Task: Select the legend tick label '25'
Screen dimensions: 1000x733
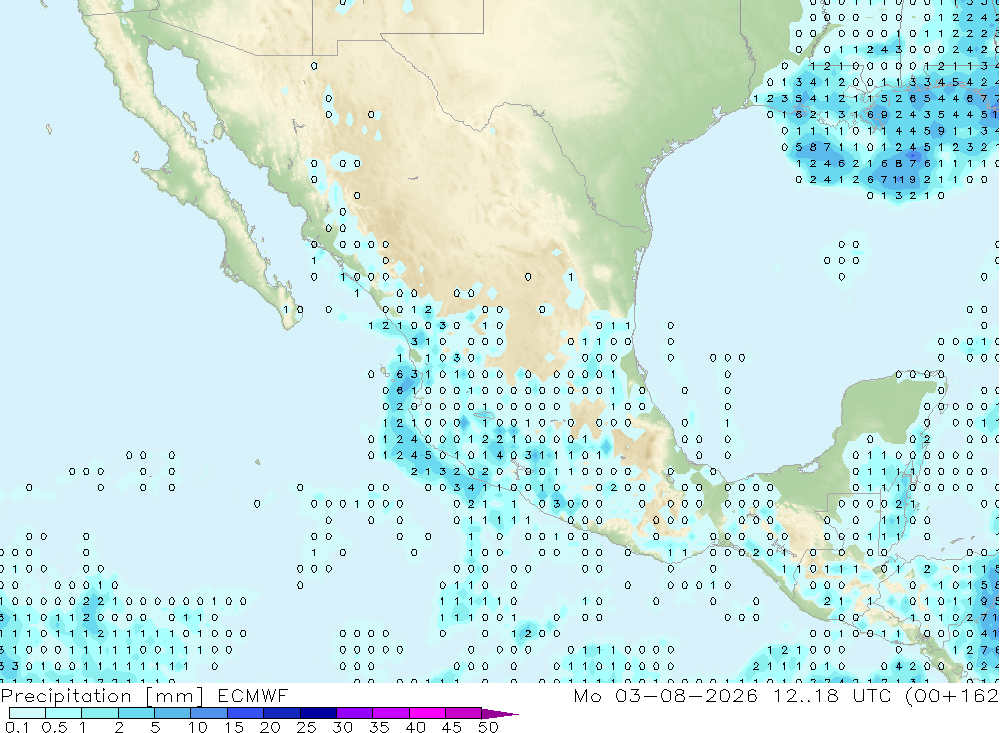Action: [307, 727]
